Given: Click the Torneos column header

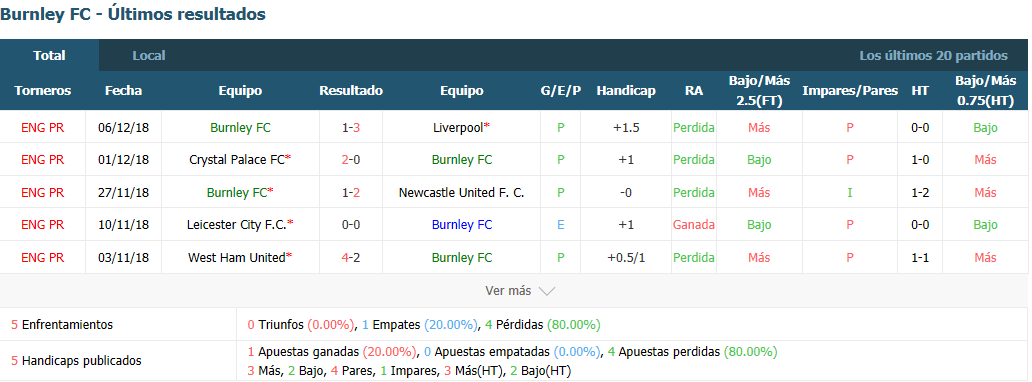Looking at the screenshot, I should pyautogui.click(x=43, y=91).
